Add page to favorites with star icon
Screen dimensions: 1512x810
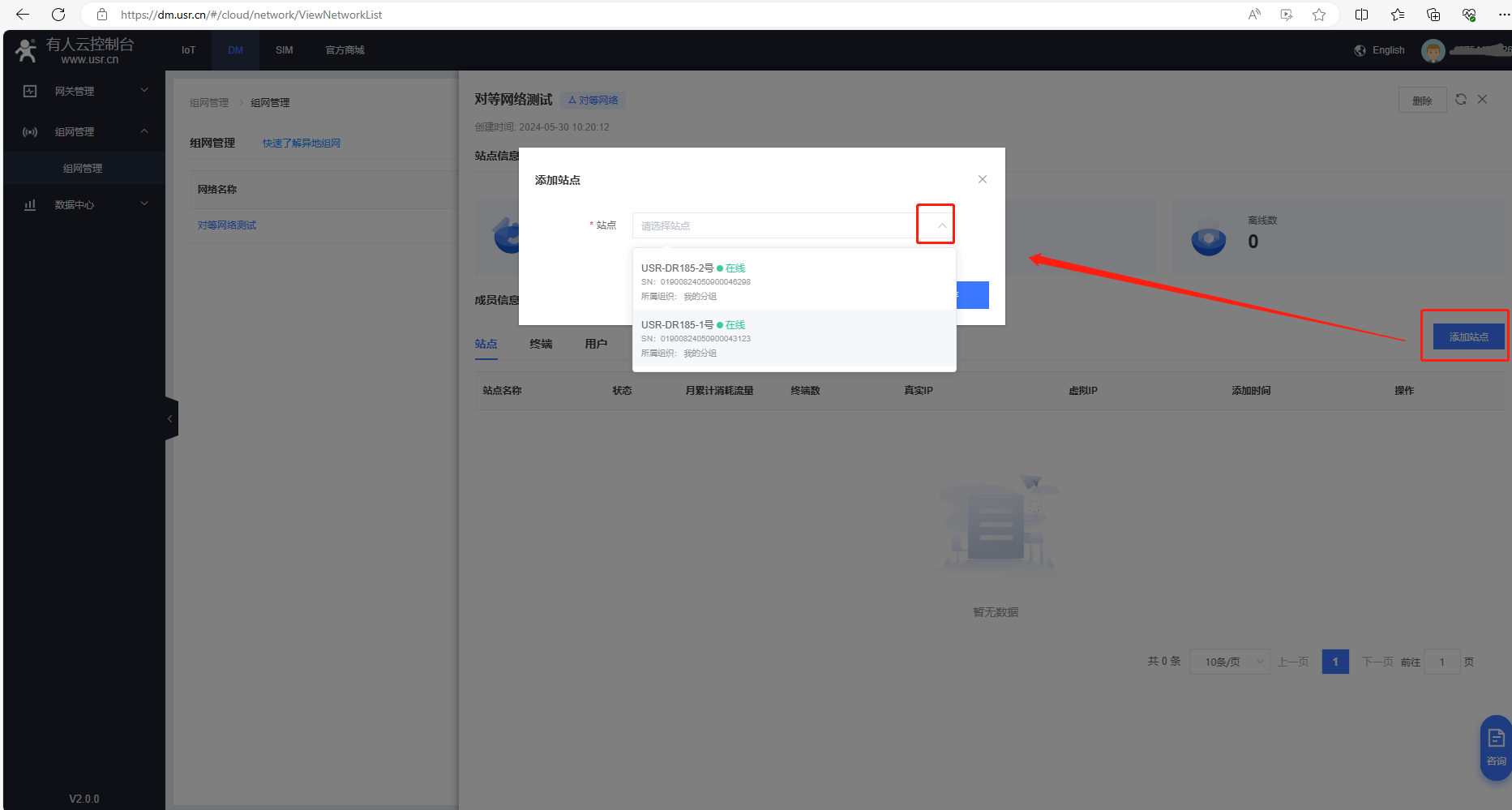1319,15
